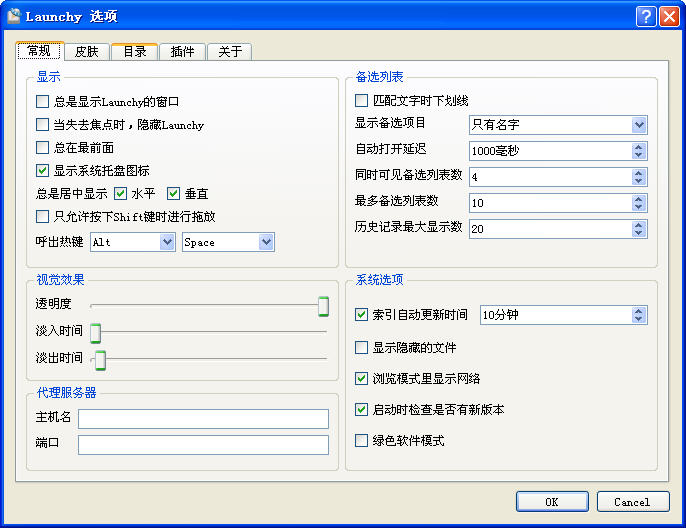Click the 透明度 slider handle
This screenshot has width=686, height=528.
pos(323,306)
